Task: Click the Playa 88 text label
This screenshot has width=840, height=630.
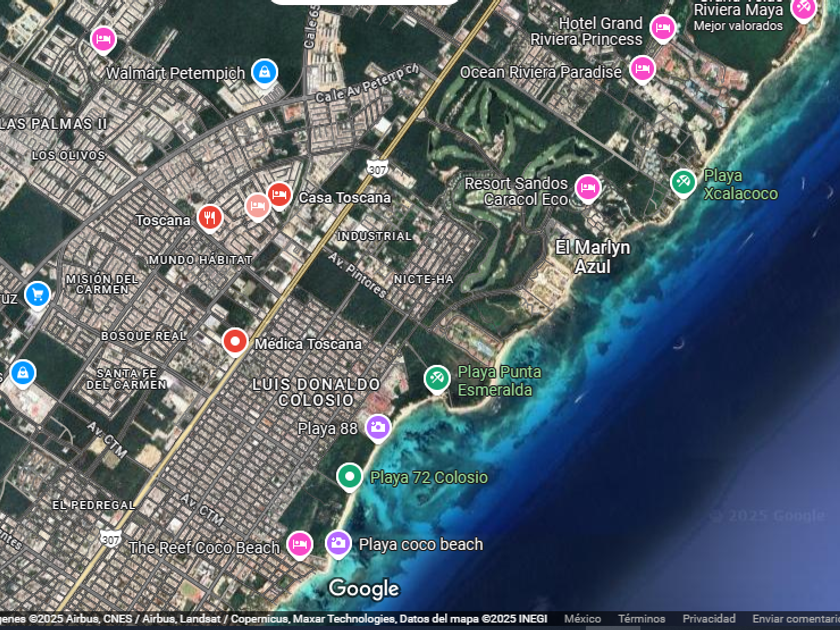Action: click(x=327, y=429)
